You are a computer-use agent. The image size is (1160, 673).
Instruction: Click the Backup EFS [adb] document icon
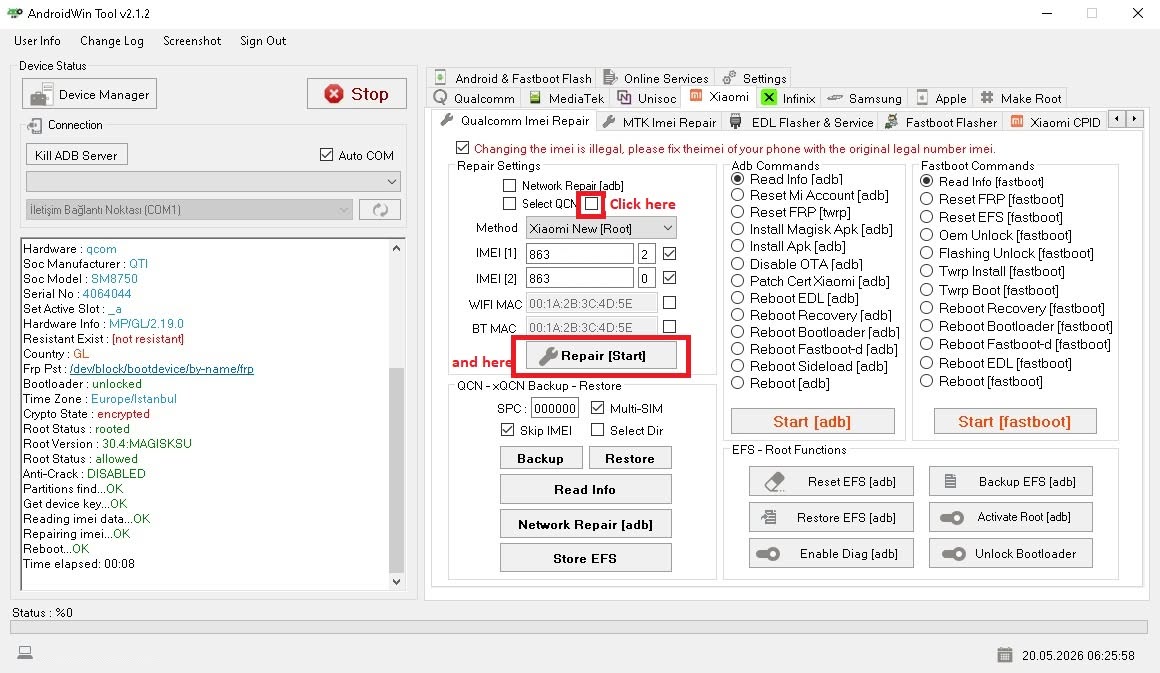951,481
